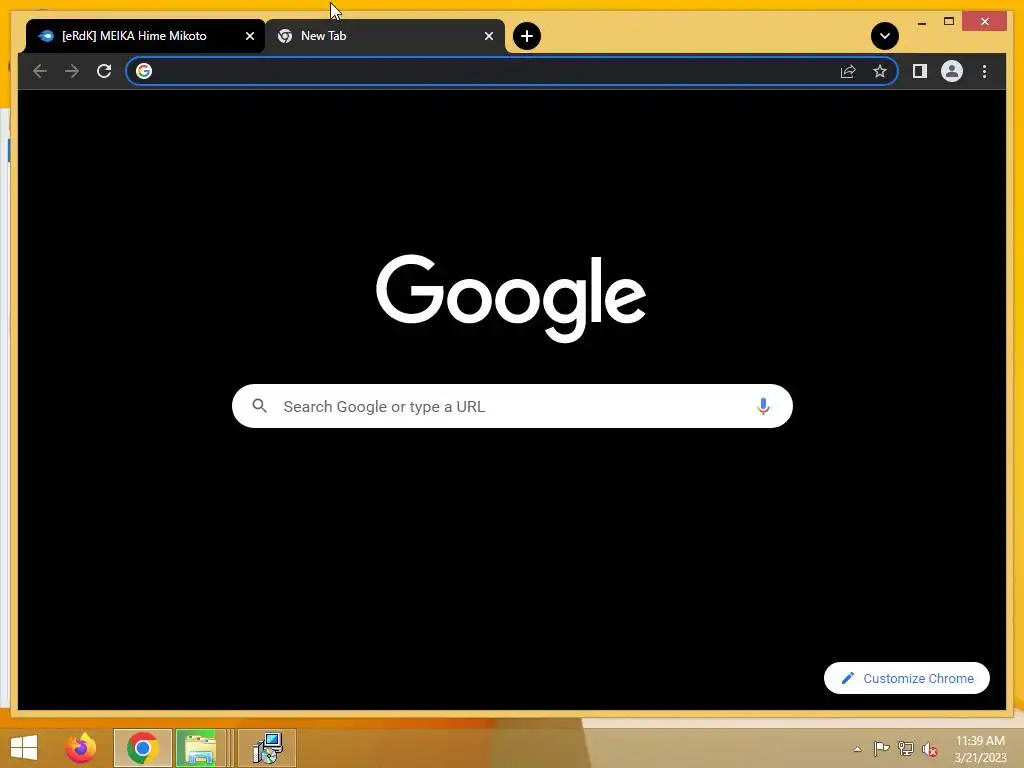Close the [eRdK] MEIKA Hime Mikoto tab
Screen dimensions: 1024x768
click(x=249, y=36)
